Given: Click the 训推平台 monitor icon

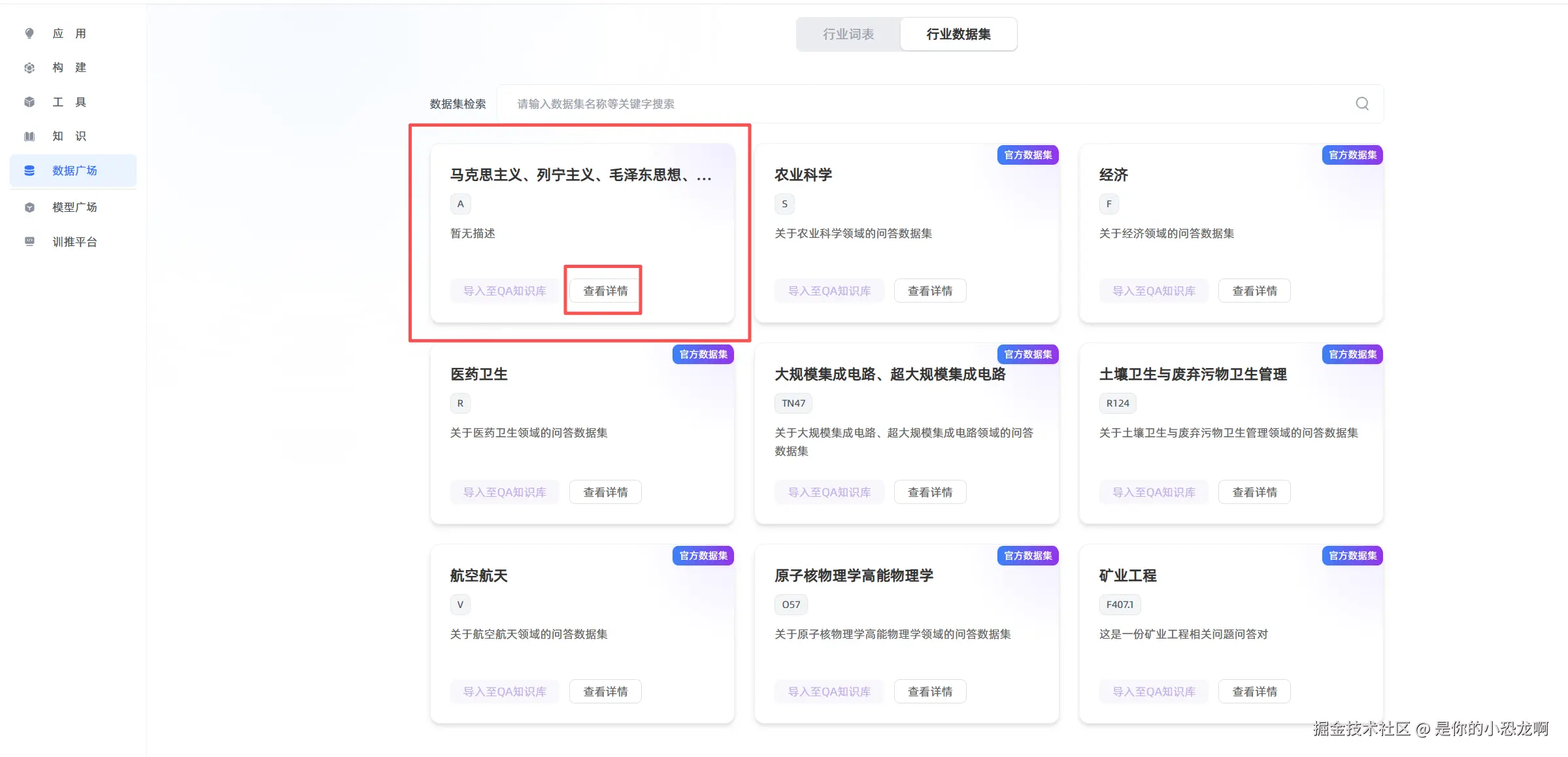Looking at the screenshot, I should (x=29, y=241).
